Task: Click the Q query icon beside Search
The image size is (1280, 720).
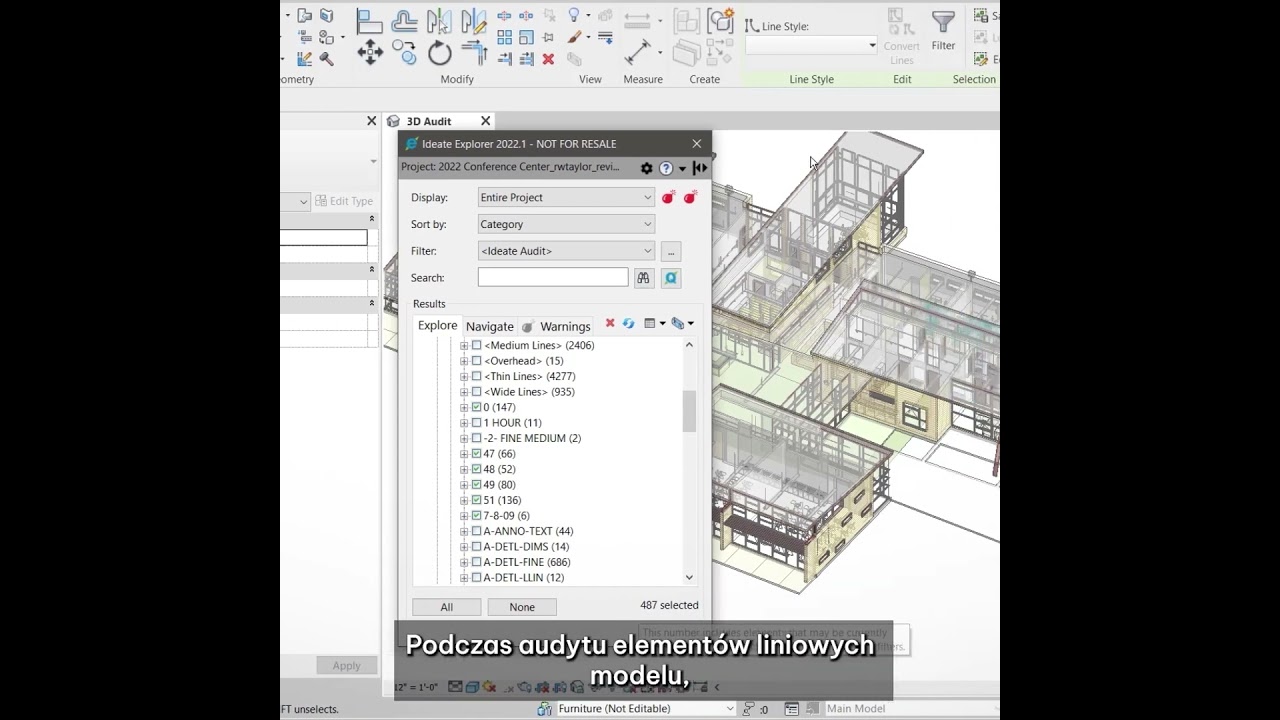Action: click(671, 278)
